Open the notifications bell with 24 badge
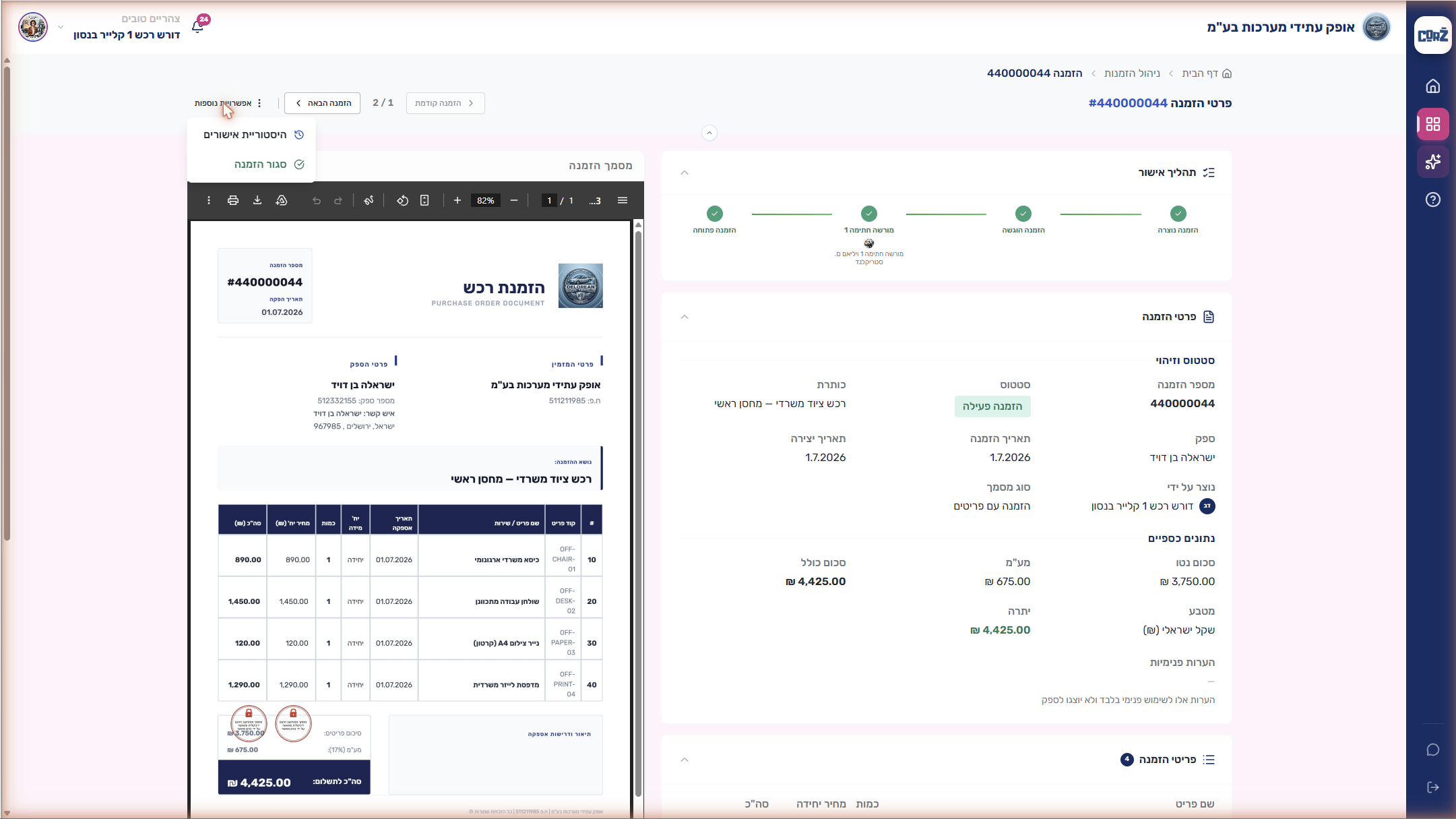 pos(198,26)
